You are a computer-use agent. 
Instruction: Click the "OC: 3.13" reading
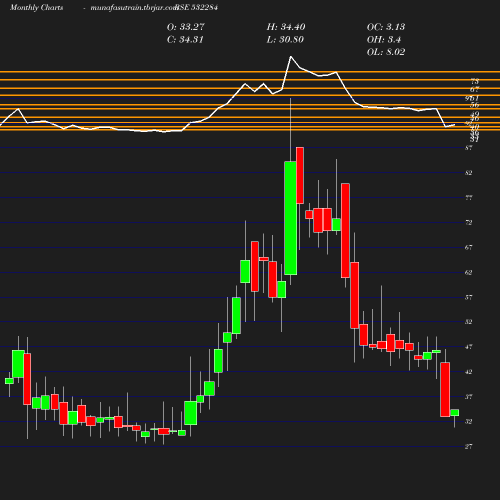tap(386, 27)
